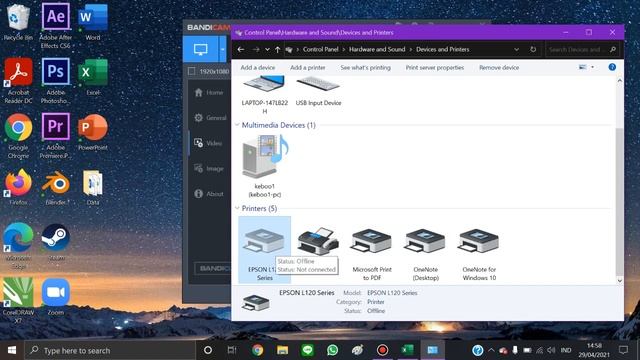Open Adobe Premiere Pro desktop shortcut
The image size is (640, 360).
[x=56, y=136]
